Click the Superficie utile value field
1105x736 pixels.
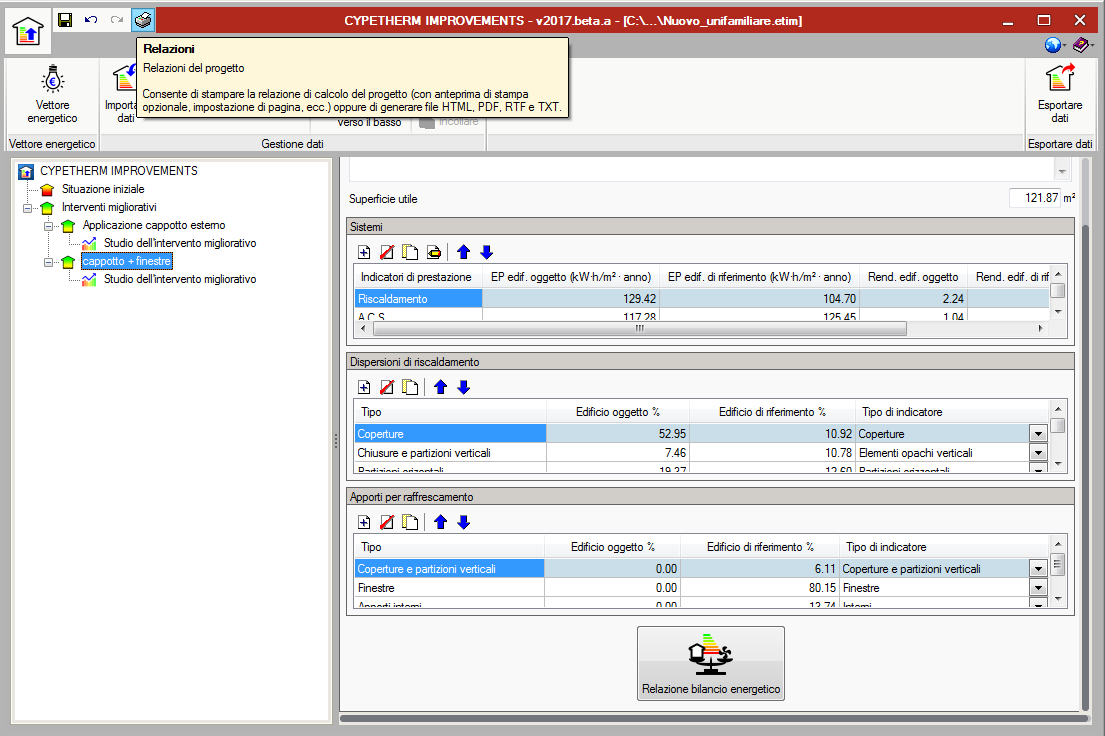tap(1035, 198)
